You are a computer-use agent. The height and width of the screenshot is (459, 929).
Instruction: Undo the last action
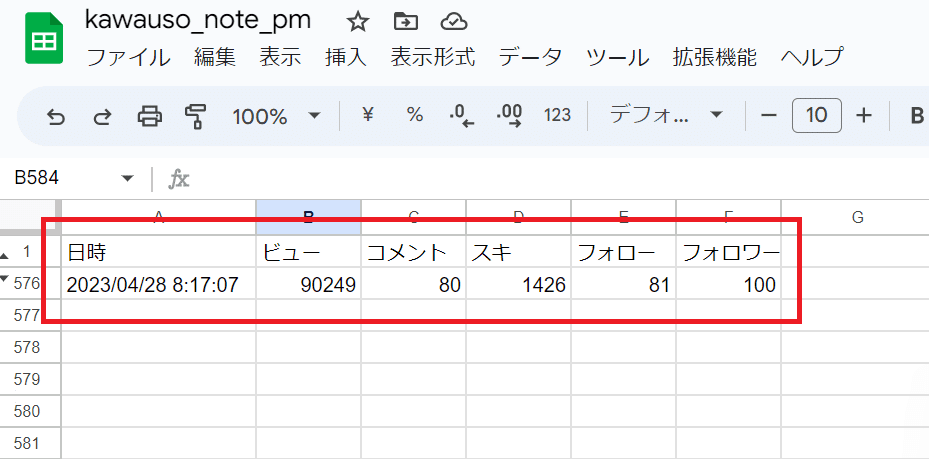click(56, 116)
